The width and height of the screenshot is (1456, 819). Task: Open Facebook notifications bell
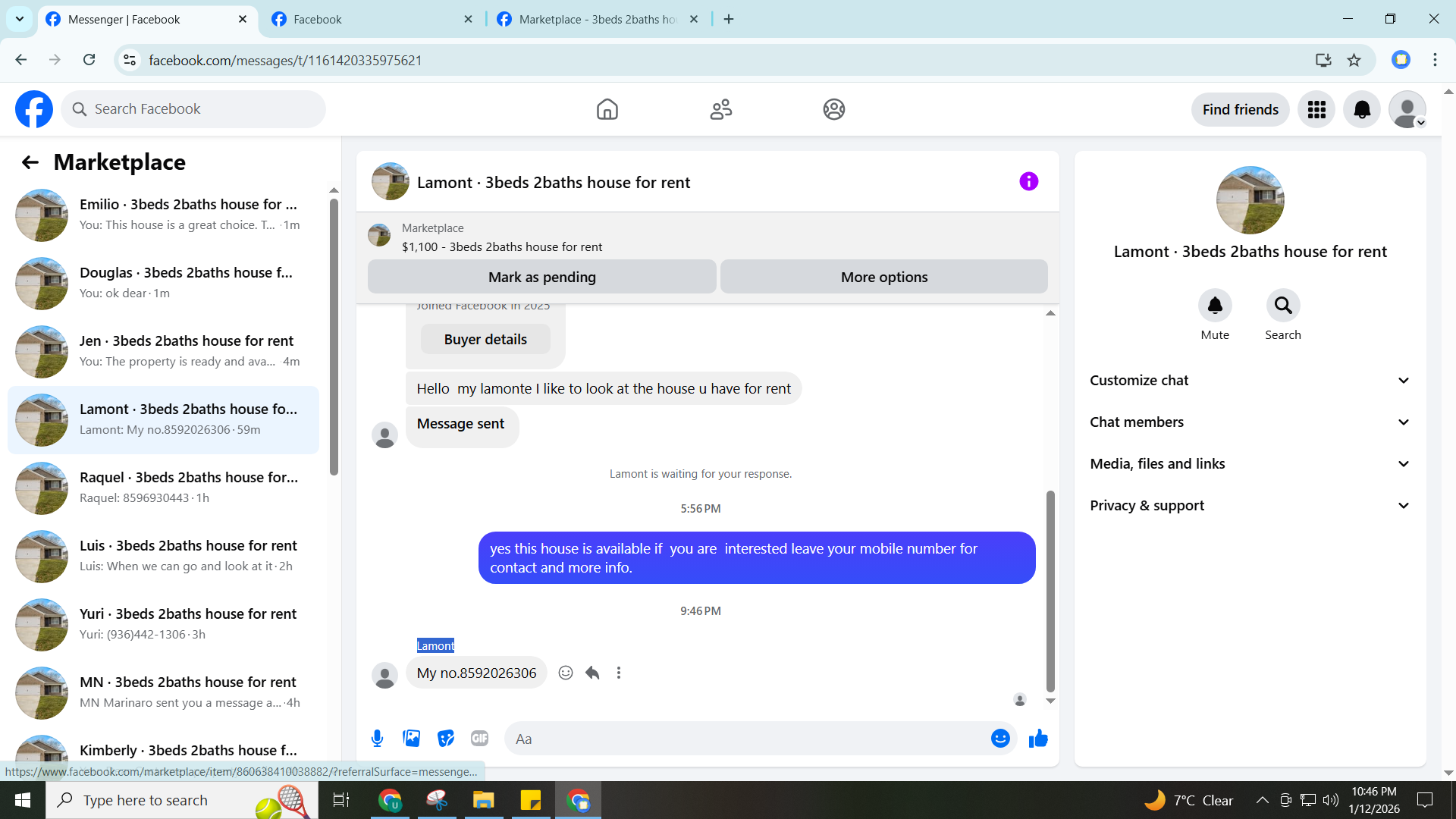click(1362, 110)
